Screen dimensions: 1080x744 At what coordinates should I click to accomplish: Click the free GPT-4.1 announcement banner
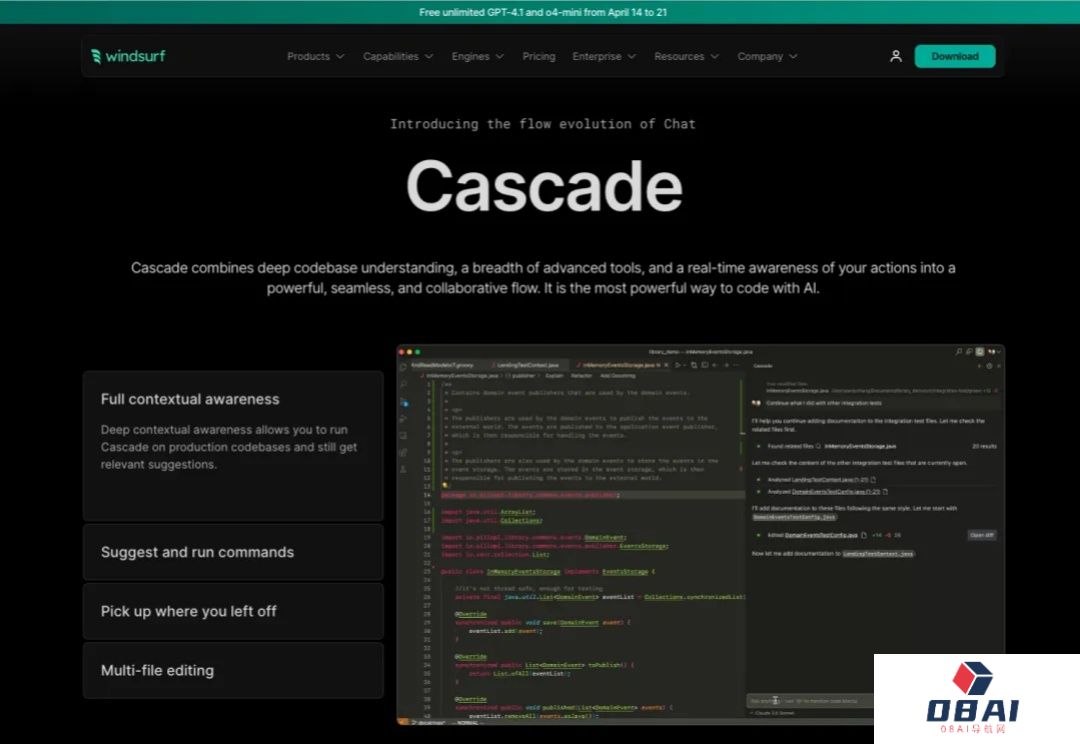tap(540, 12)
